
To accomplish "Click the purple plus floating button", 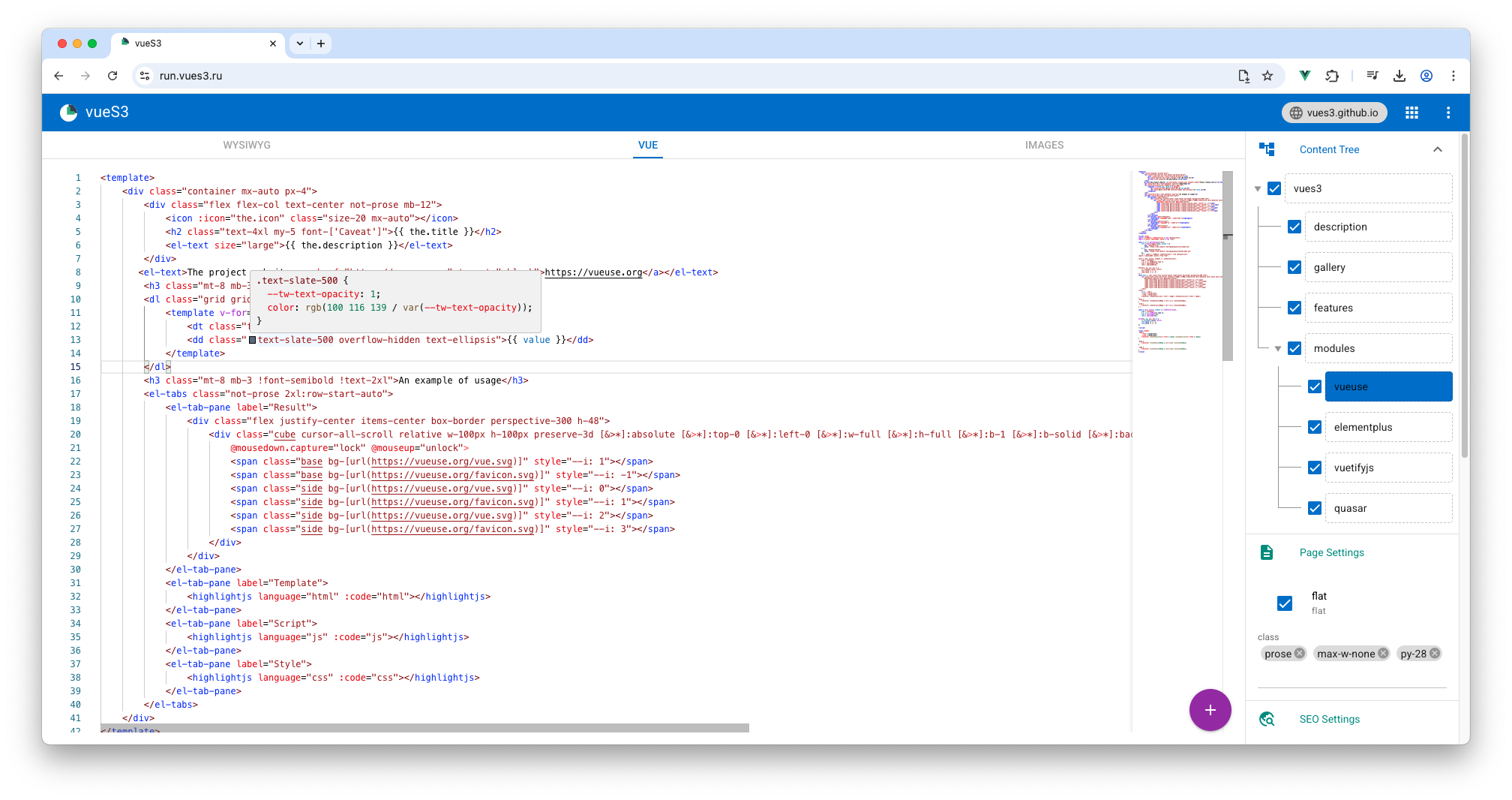I will 1210,710.
